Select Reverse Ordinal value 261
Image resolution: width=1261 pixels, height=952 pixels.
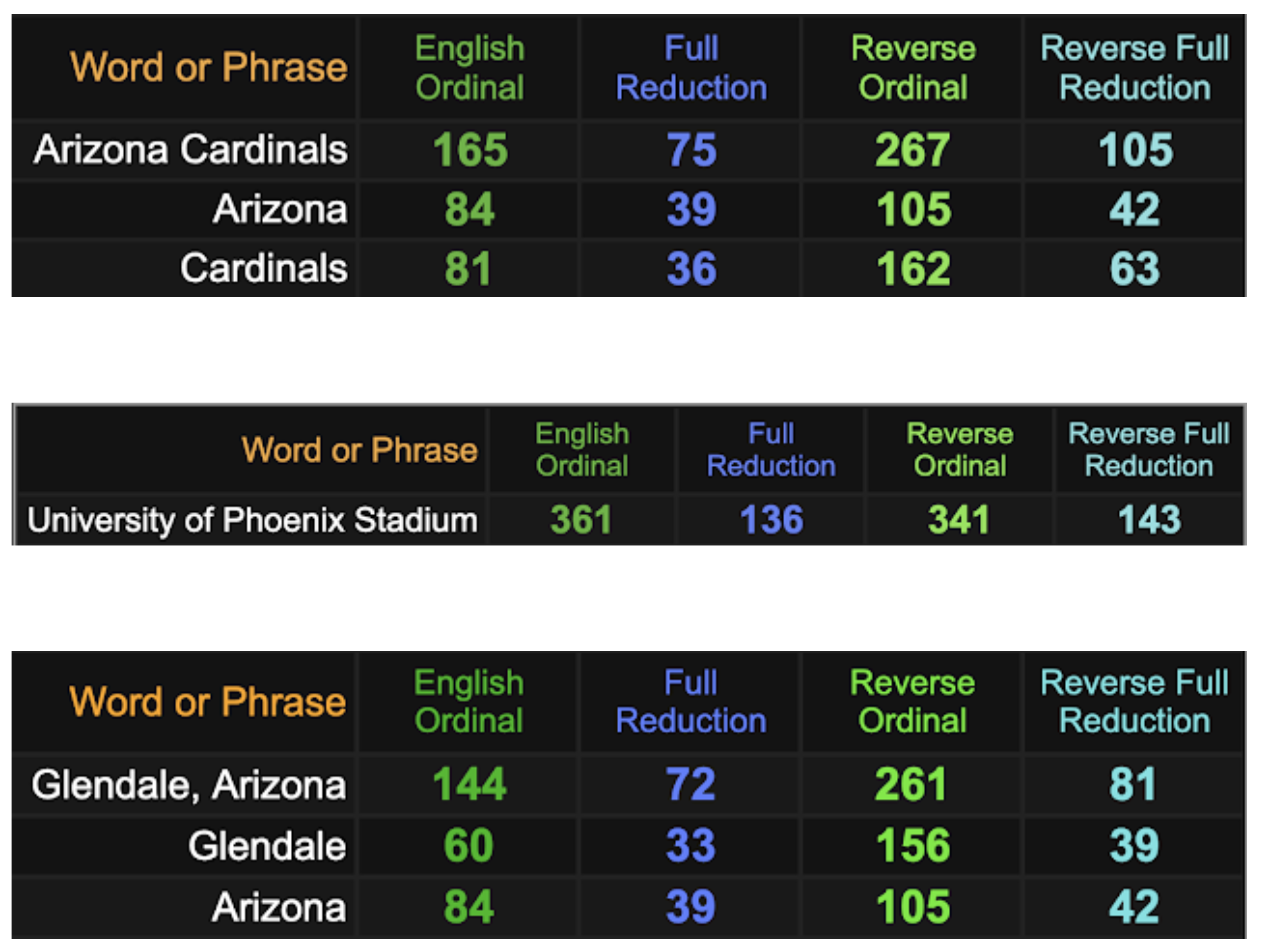point(911,784)
